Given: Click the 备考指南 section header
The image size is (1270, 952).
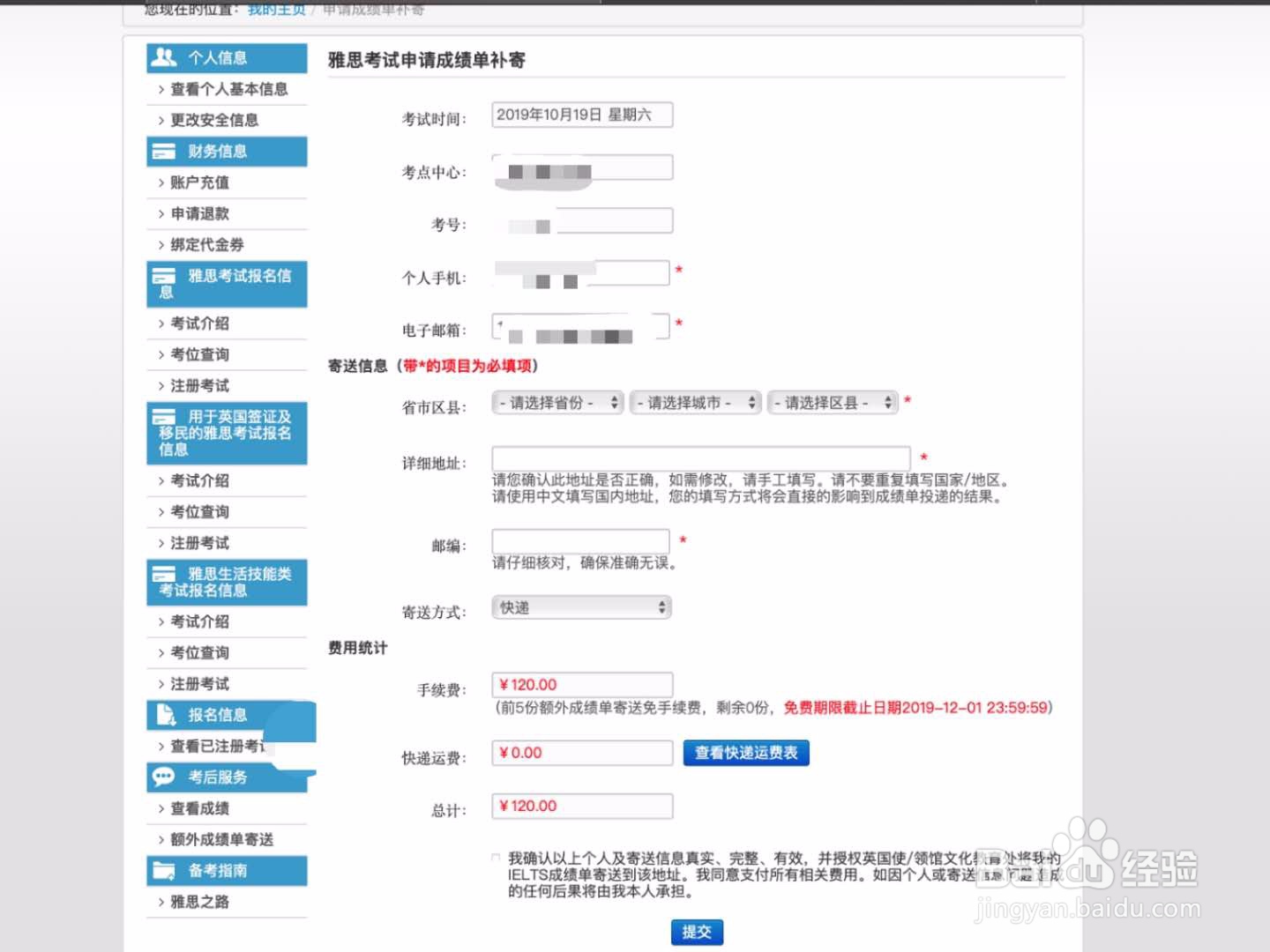Looking at the screenshot, I should pyautogui.click(x=227, y=871).
